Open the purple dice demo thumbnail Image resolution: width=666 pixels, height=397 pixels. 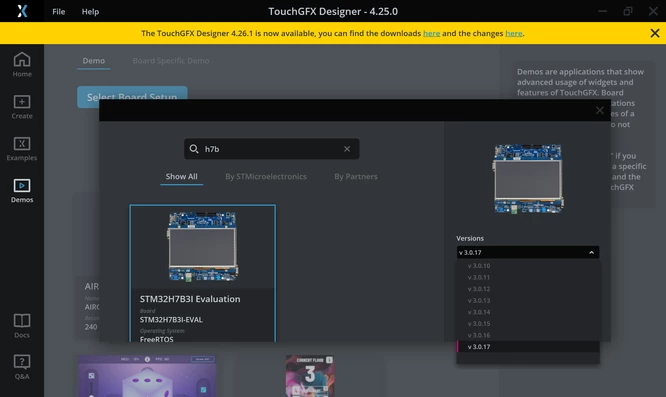coord(147,376)
